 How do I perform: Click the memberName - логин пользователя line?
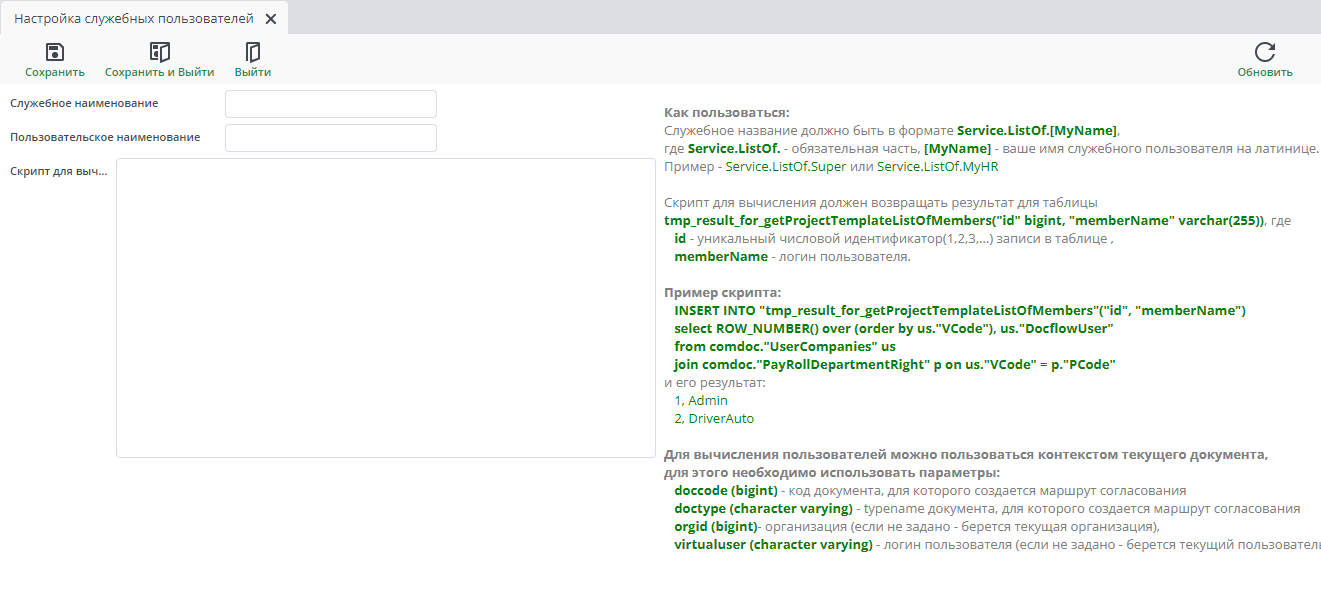[x=792, y=257]
